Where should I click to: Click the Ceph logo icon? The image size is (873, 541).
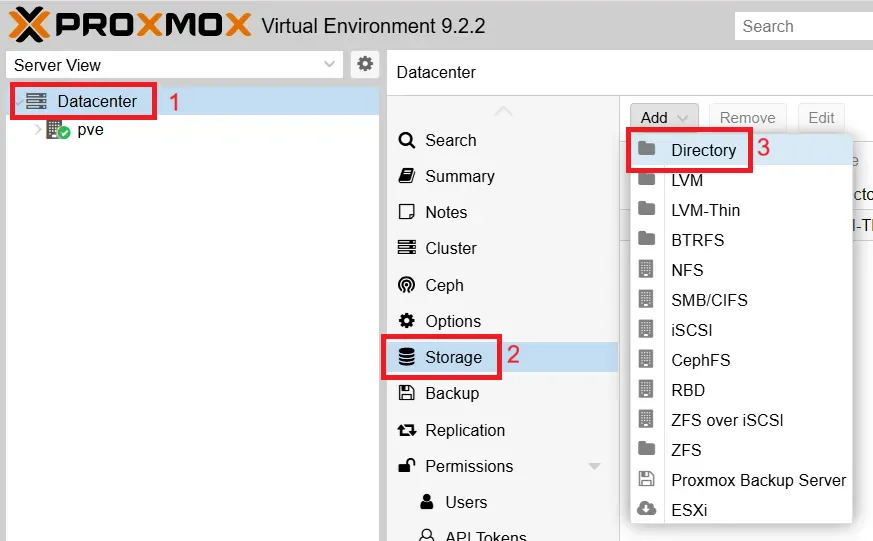click(406, 284)
